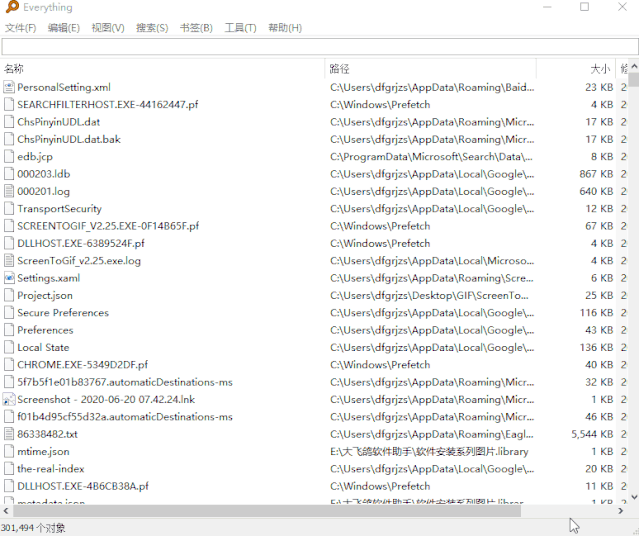639x536 pixels.
Task: Open the 帮助(H) menu
Action: pos(285,28)
